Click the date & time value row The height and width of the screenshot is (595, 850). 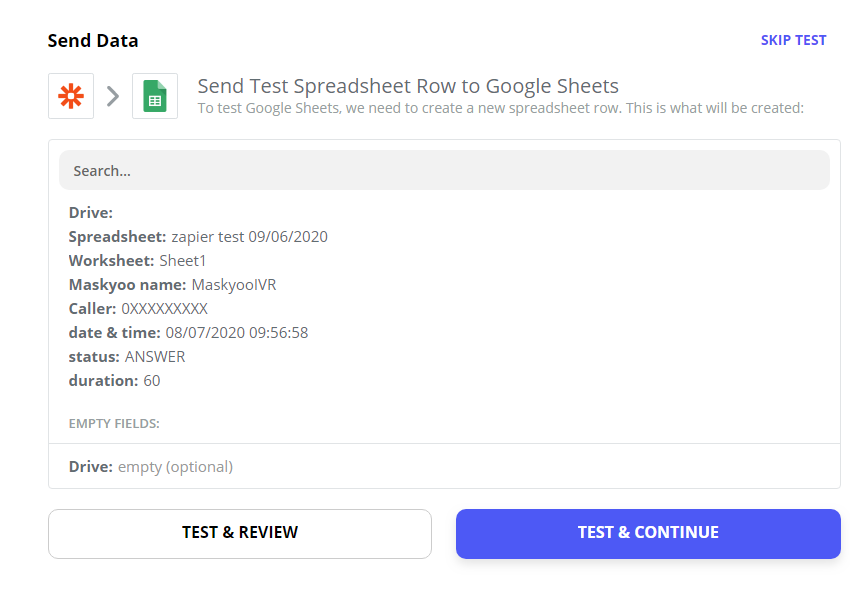(x=188, y=332)
